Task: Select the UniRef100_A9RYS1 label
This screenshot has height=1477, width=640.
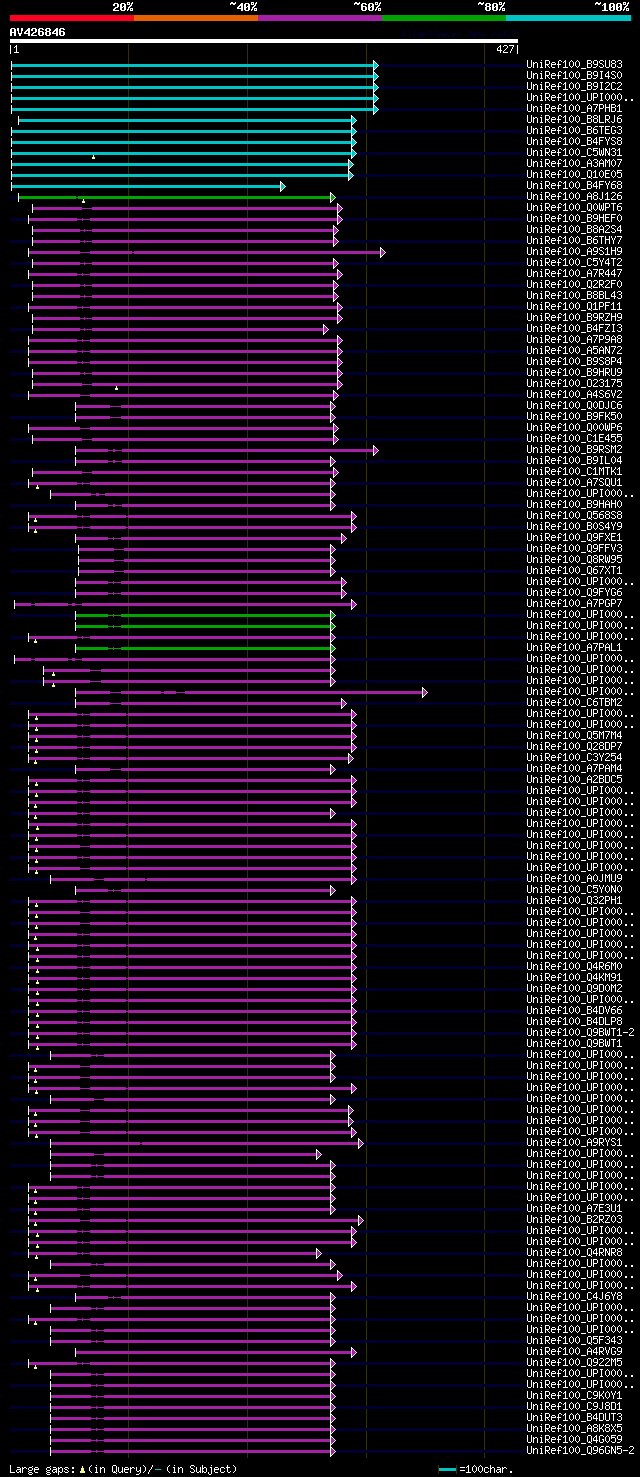Action: 574,1143
